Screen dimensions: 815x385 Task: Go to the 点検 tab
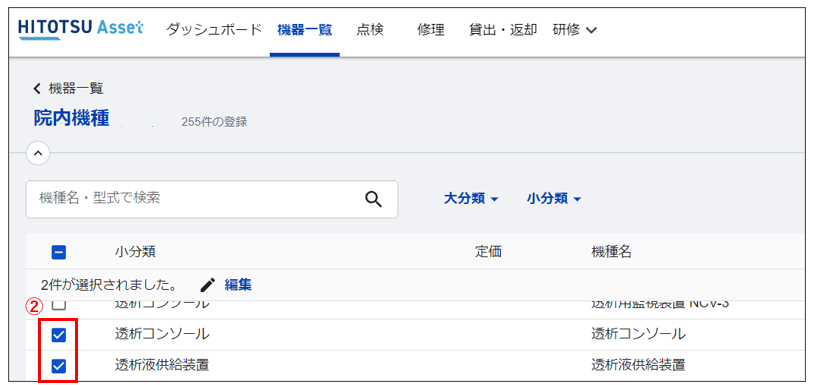click(370, 30)
